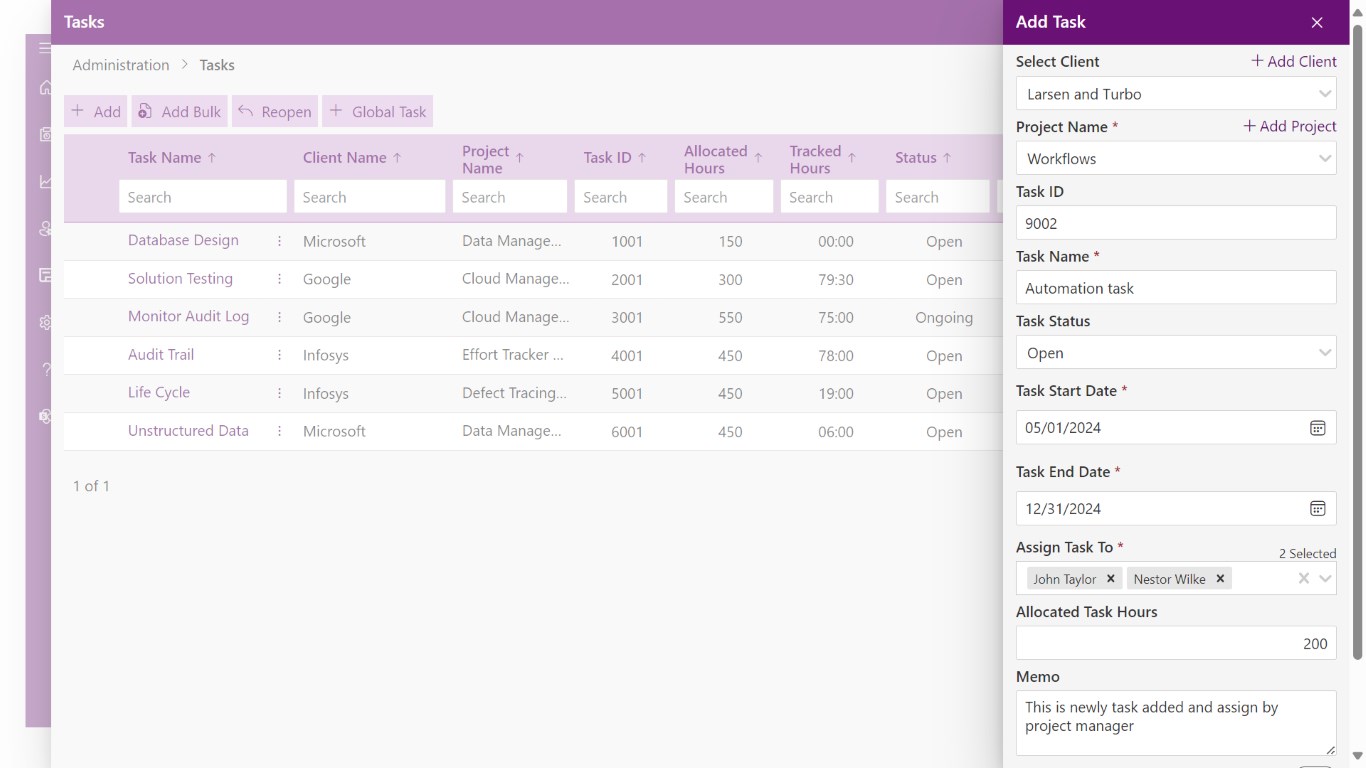Focus the Tracked Hours search filter
This screenshot has width=1366, height=768.
[x=829, y=197]
